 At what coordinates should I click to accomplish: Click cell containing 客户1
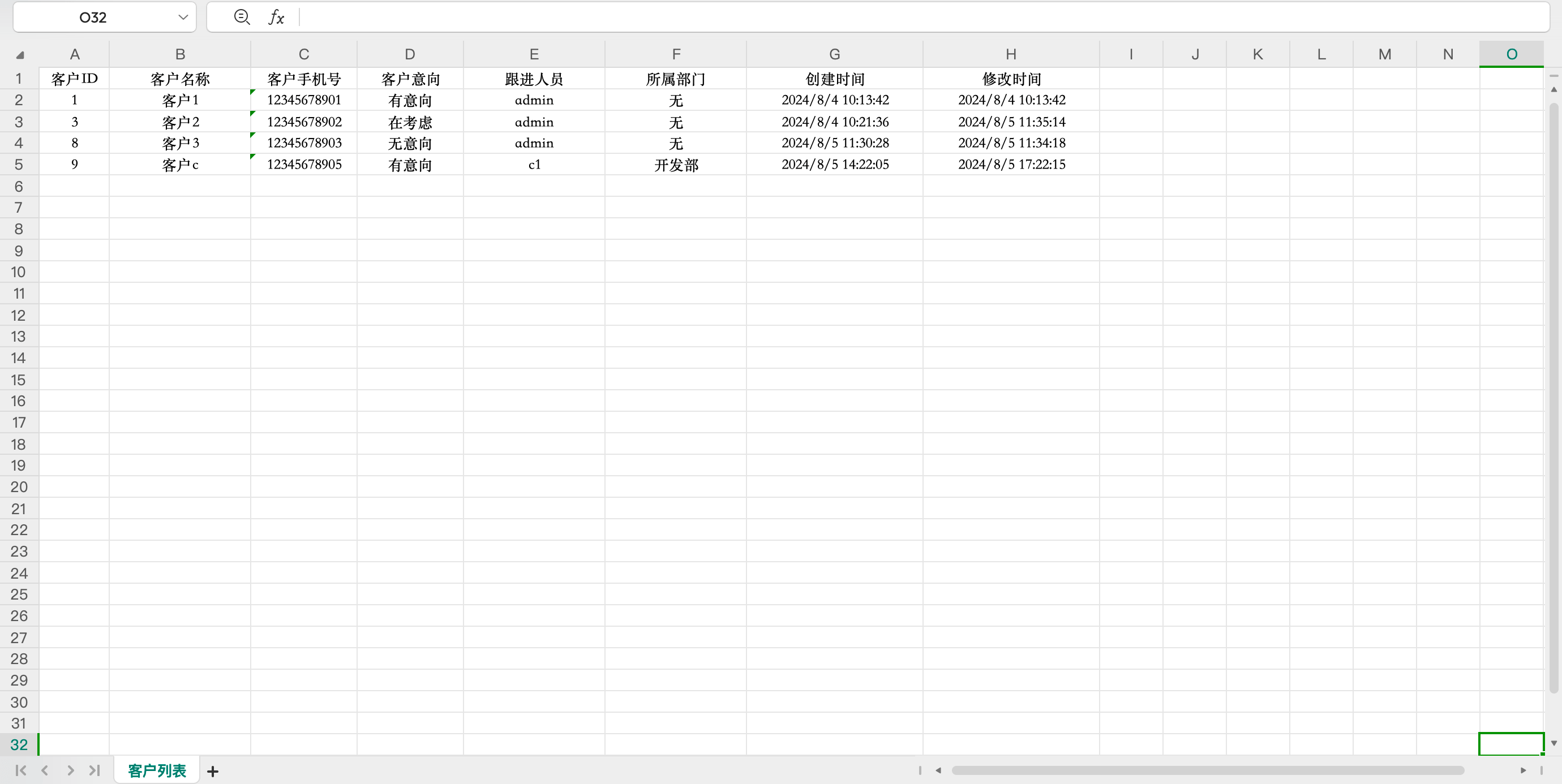tap(180, 100)
